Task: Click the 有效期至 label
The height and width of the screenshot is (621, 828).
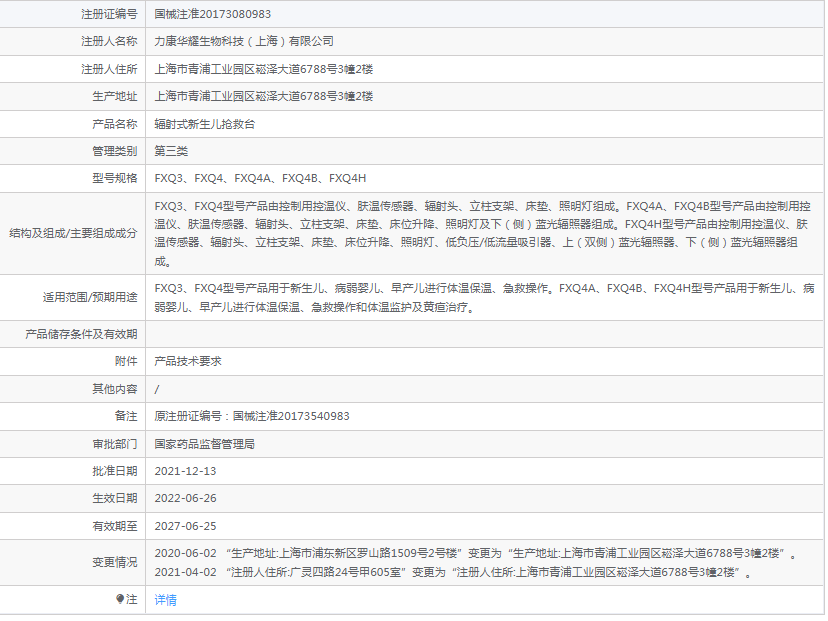Action: coord(115,526)
